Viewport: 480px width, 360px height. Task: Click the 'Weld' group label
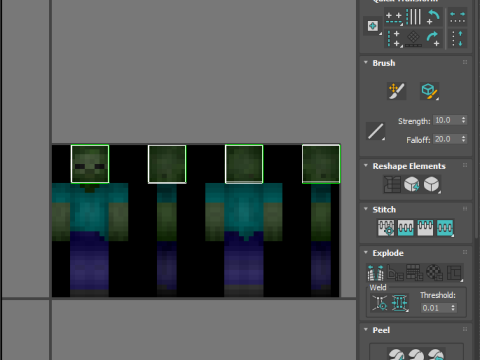(x=378, y=288)
